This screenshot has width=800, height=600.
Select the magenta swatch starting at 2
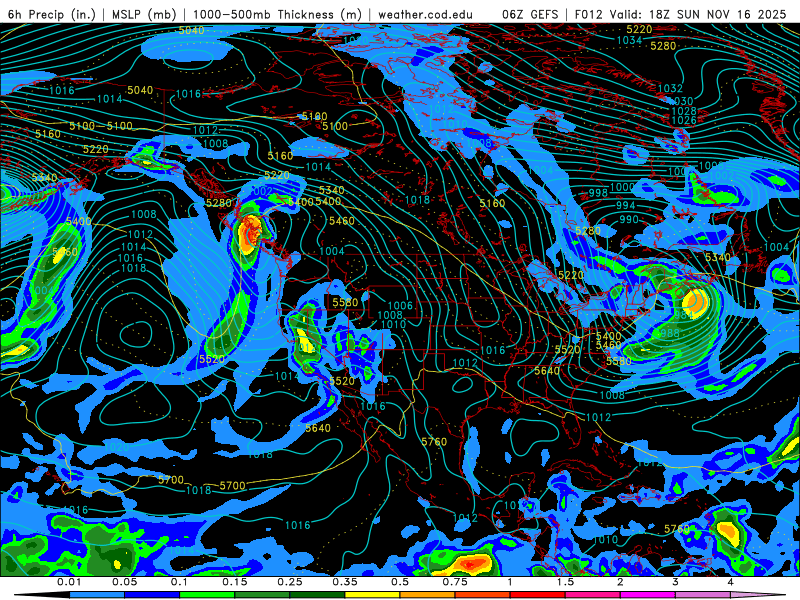click(x=648, y=595)
